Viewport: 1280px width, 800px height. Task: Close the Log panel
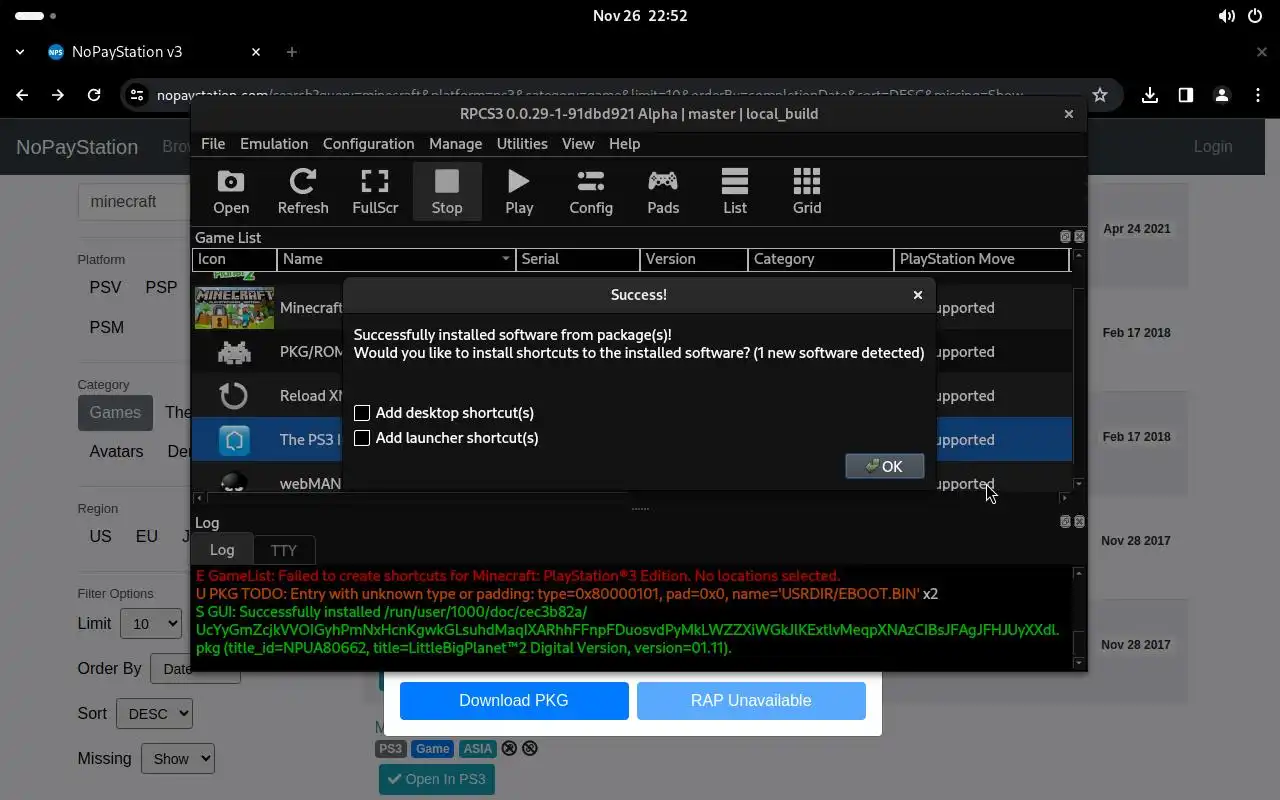(1079, 522)
